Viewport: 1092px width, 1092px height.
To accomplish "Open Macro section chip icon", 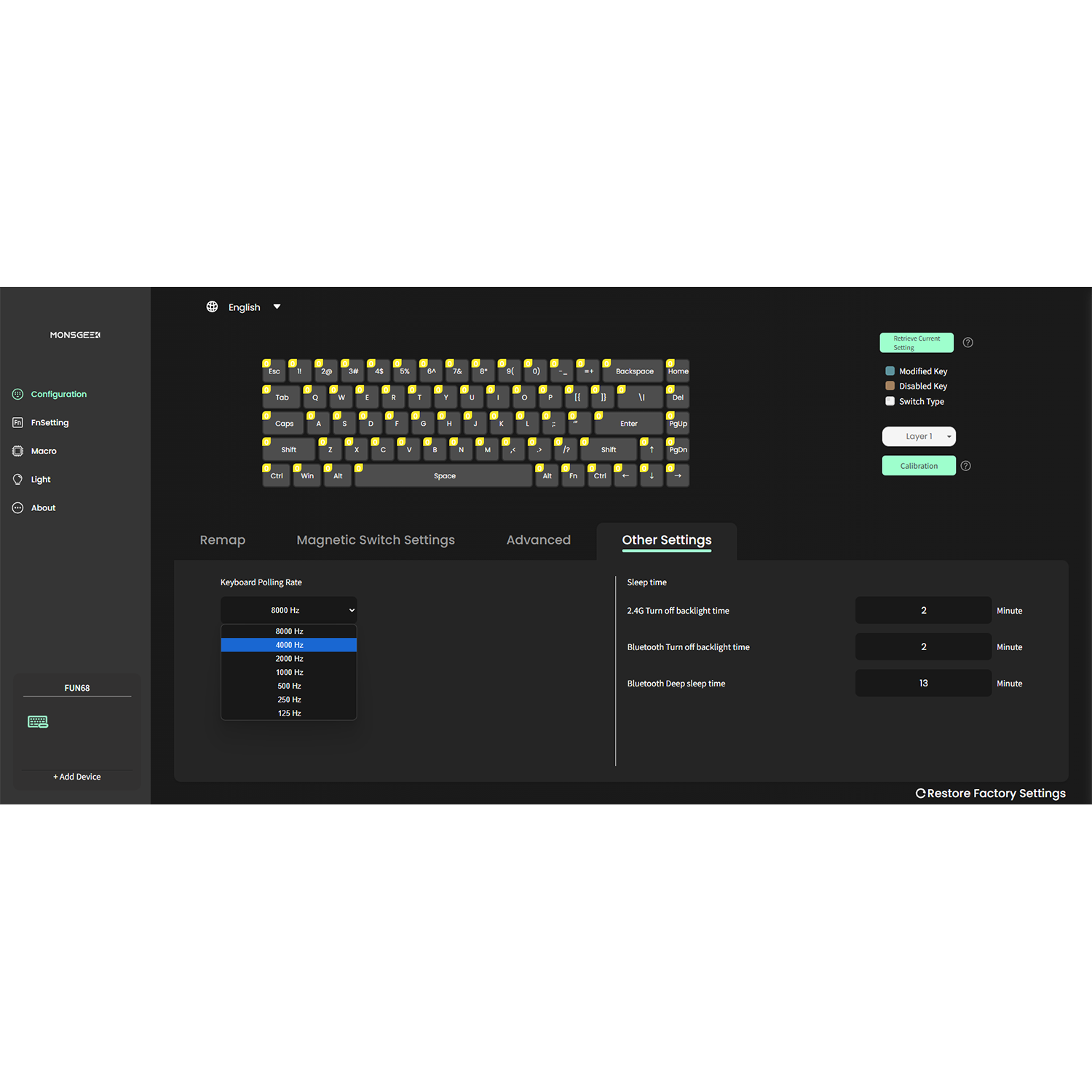I will point(18,451).
